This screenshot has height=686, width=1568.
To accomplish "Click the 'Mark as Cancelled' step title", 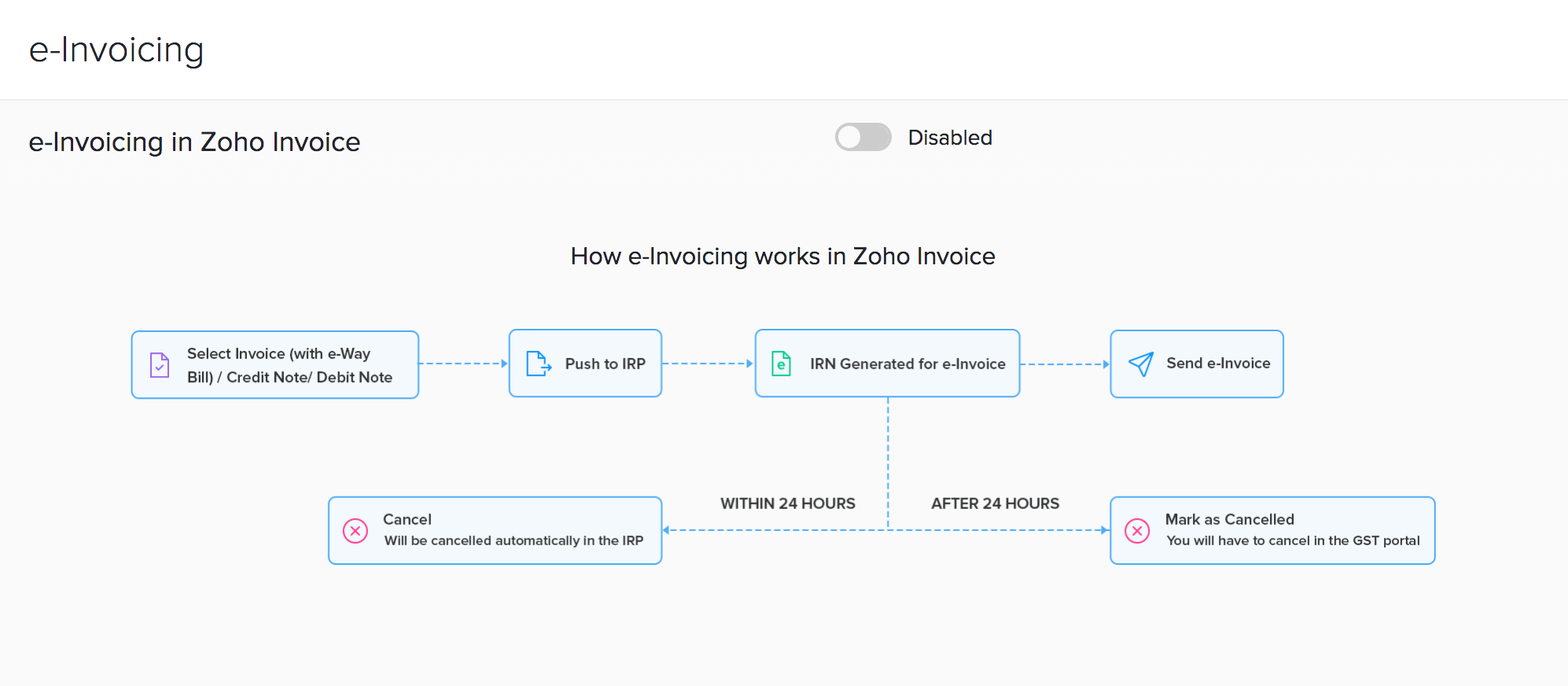I will (1229, 519).
